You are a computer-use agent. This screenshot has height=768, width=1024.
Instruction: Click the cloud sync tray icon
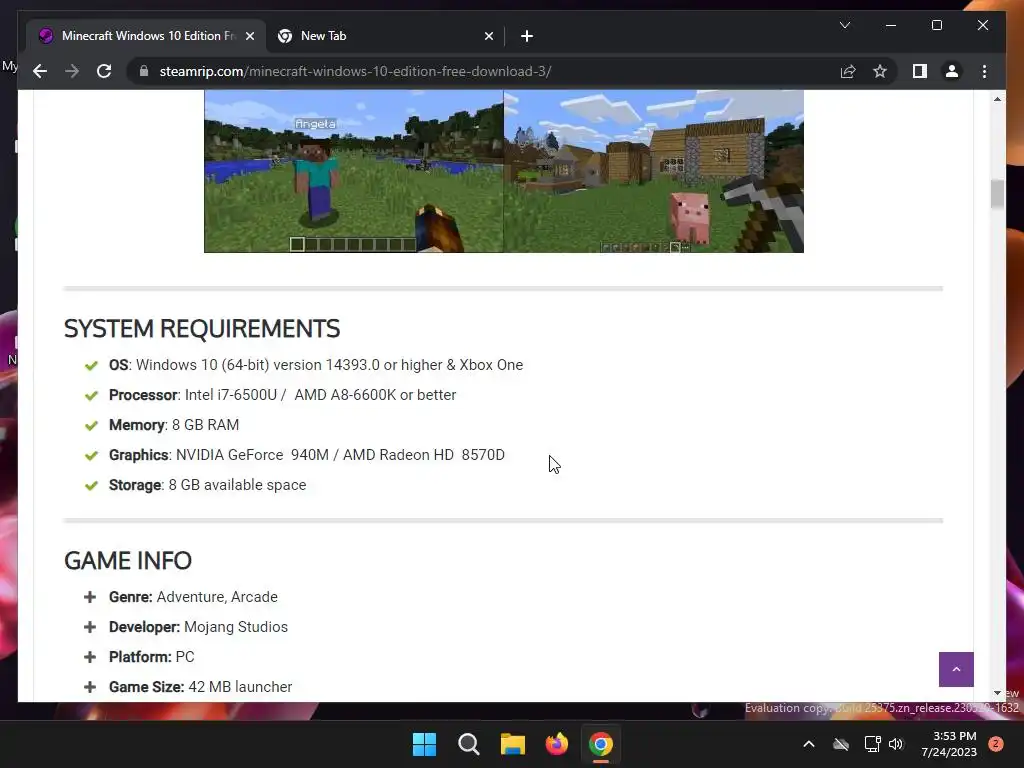tap(841, 744)
